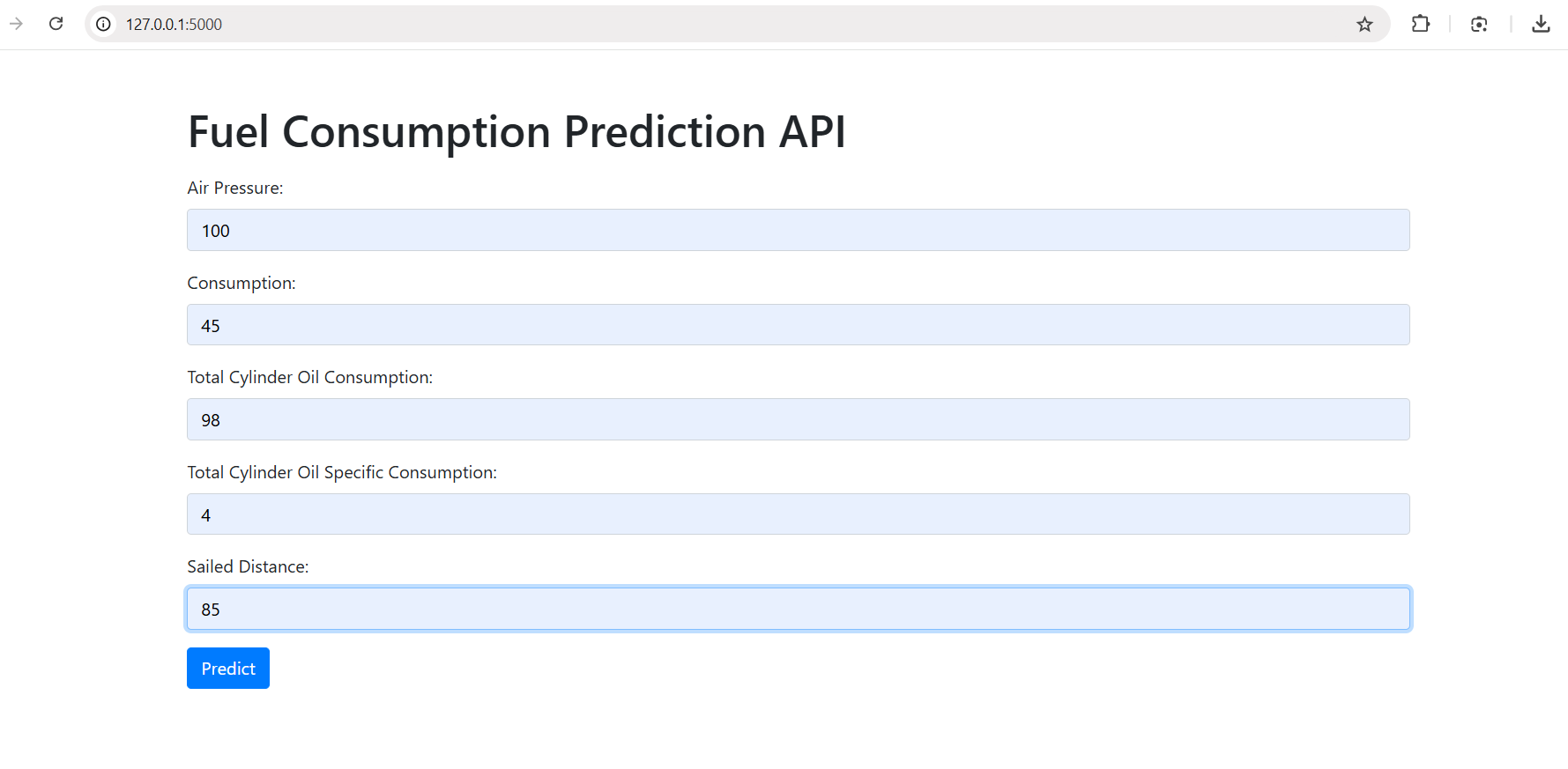The height and width of the screenshot is (769, 1568).
Task: Bookmark this page with the star
Action: pos(1364,24)
